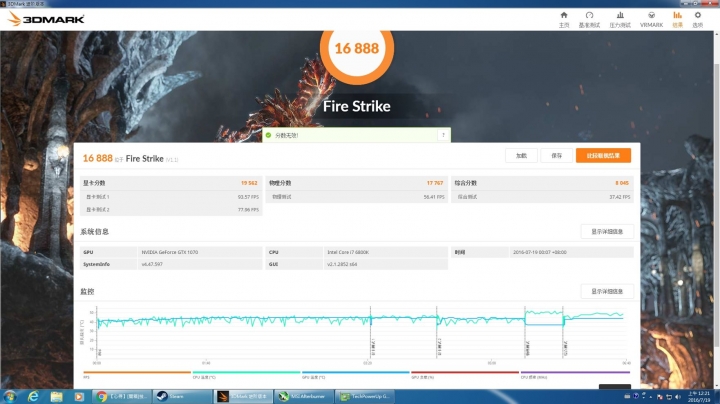Switch to the VRMARK tab
Image resolution: width=720 pixels, height=404 pixels.
click(651, 20)
